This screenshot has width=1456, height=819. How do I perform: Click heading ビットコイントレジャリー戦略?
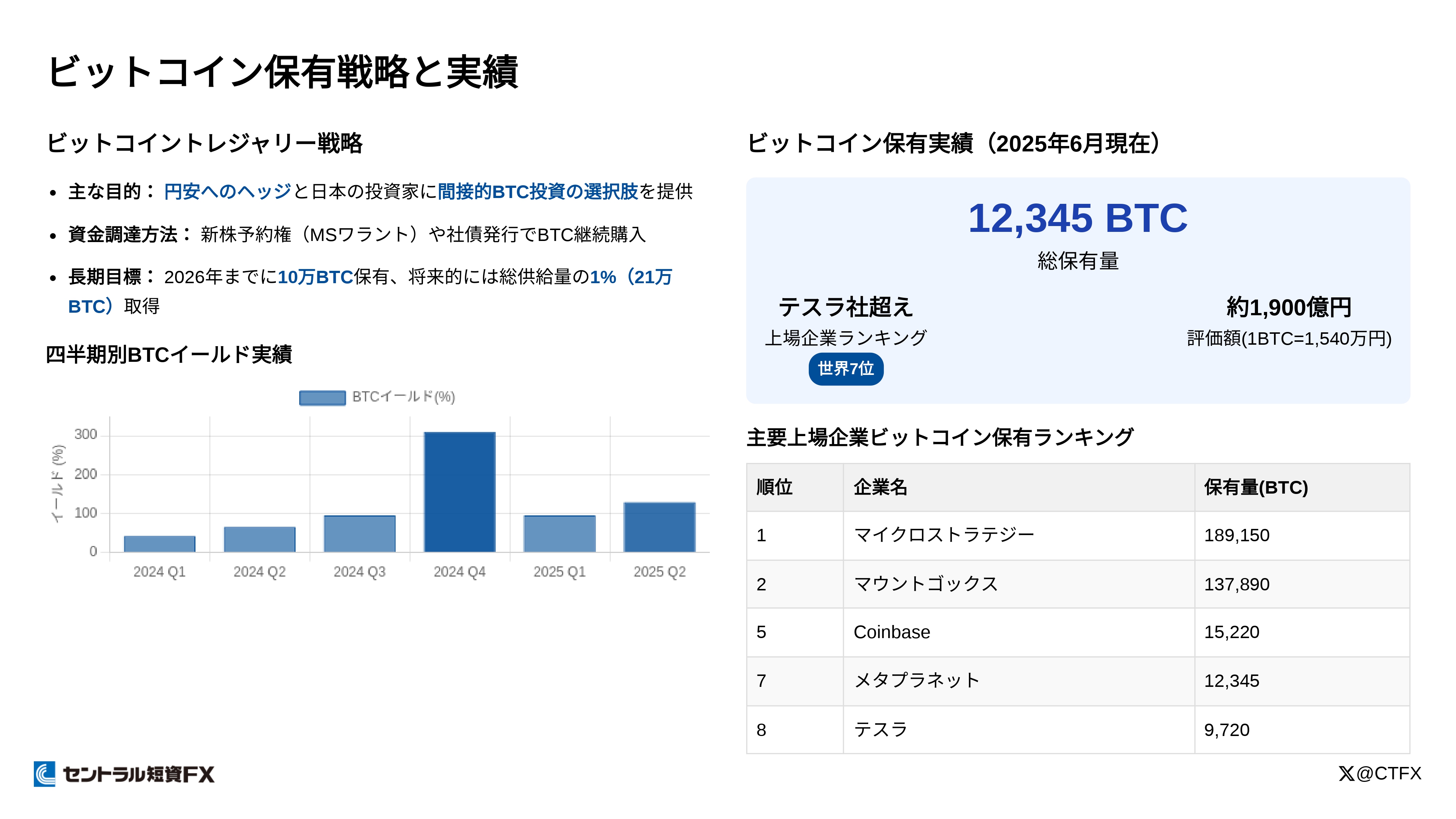pos(204,143)
